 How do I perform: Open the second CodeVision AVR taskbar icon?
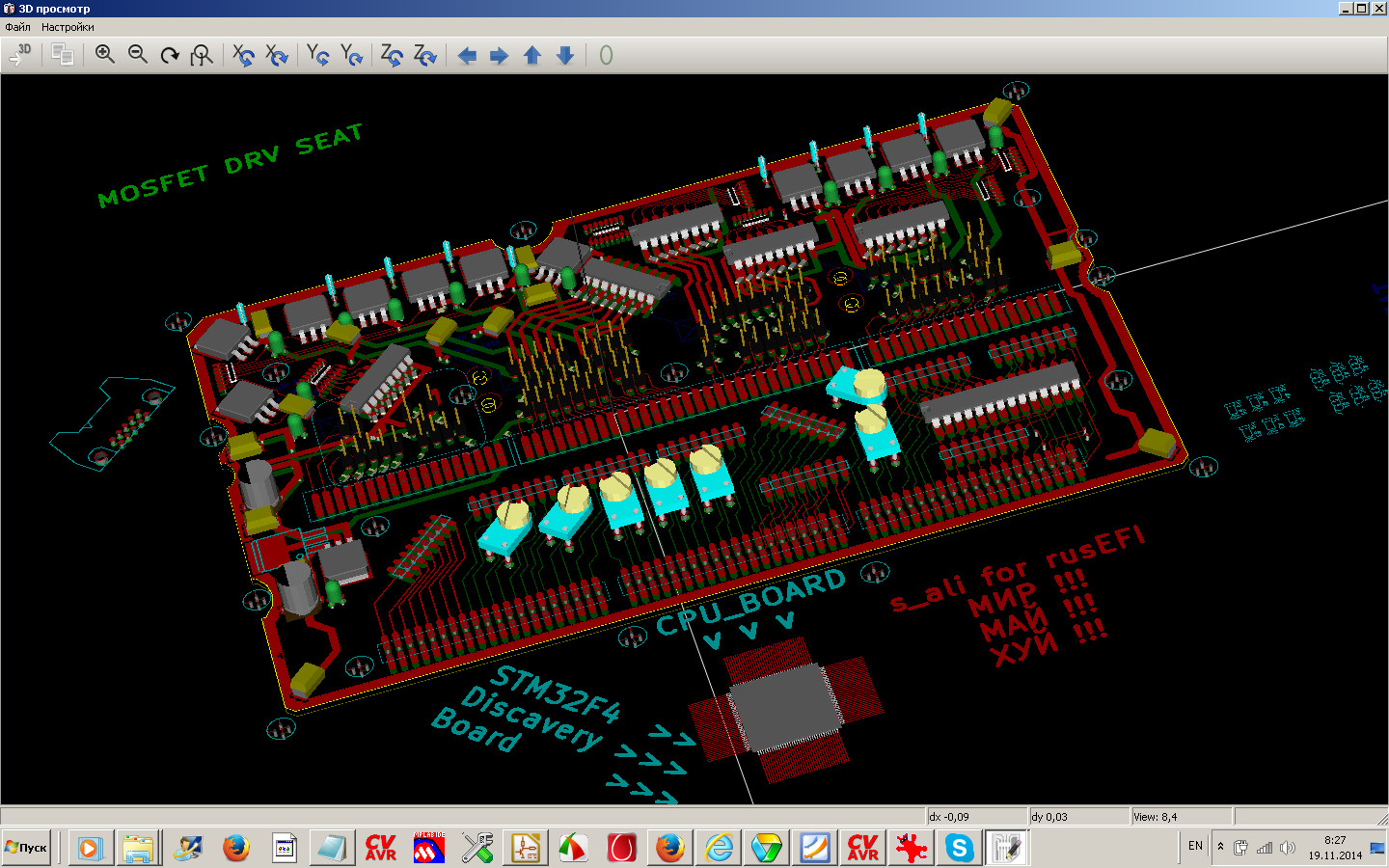(862, 848)
